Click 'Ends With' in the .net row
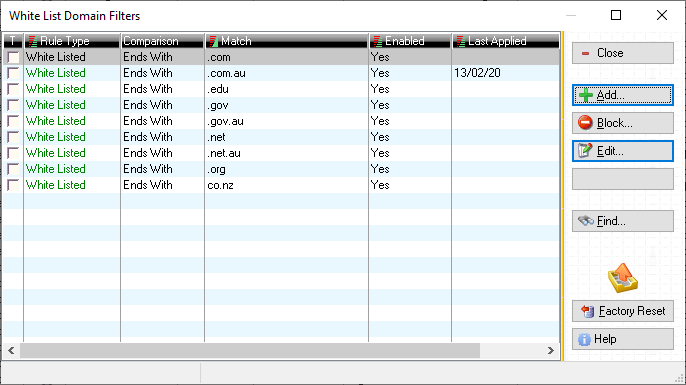The height and width of the screenshot is (385, 686). coord(148,137)
